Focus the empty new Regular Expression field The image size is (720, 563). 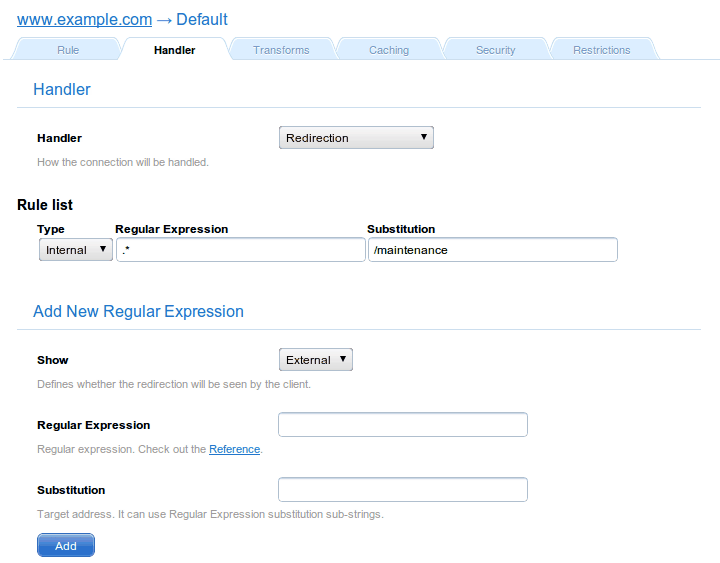[402, 425]
